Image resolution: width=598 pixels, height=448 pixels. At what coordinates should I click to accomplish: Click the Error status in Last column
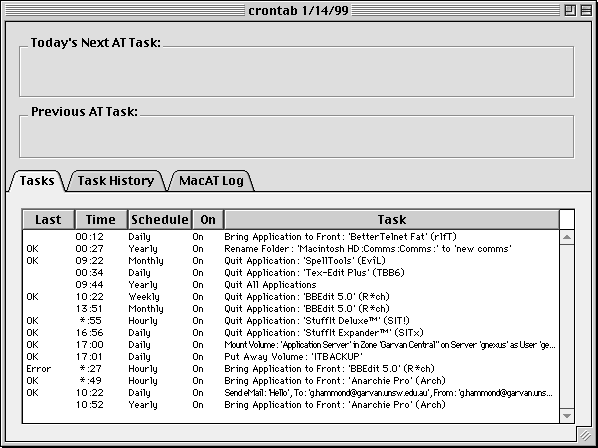click(39, 369)
